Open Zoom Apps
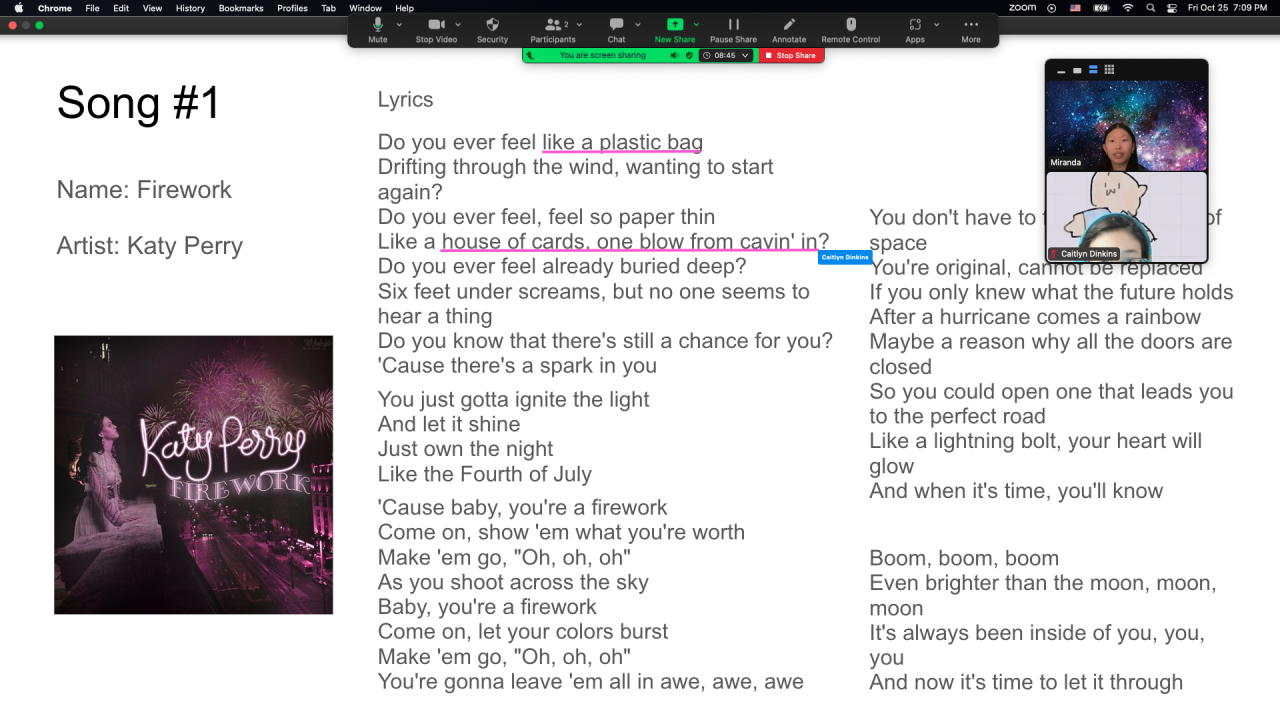Viewport: 1280px width, 720px height. click(x=915, y=29)
